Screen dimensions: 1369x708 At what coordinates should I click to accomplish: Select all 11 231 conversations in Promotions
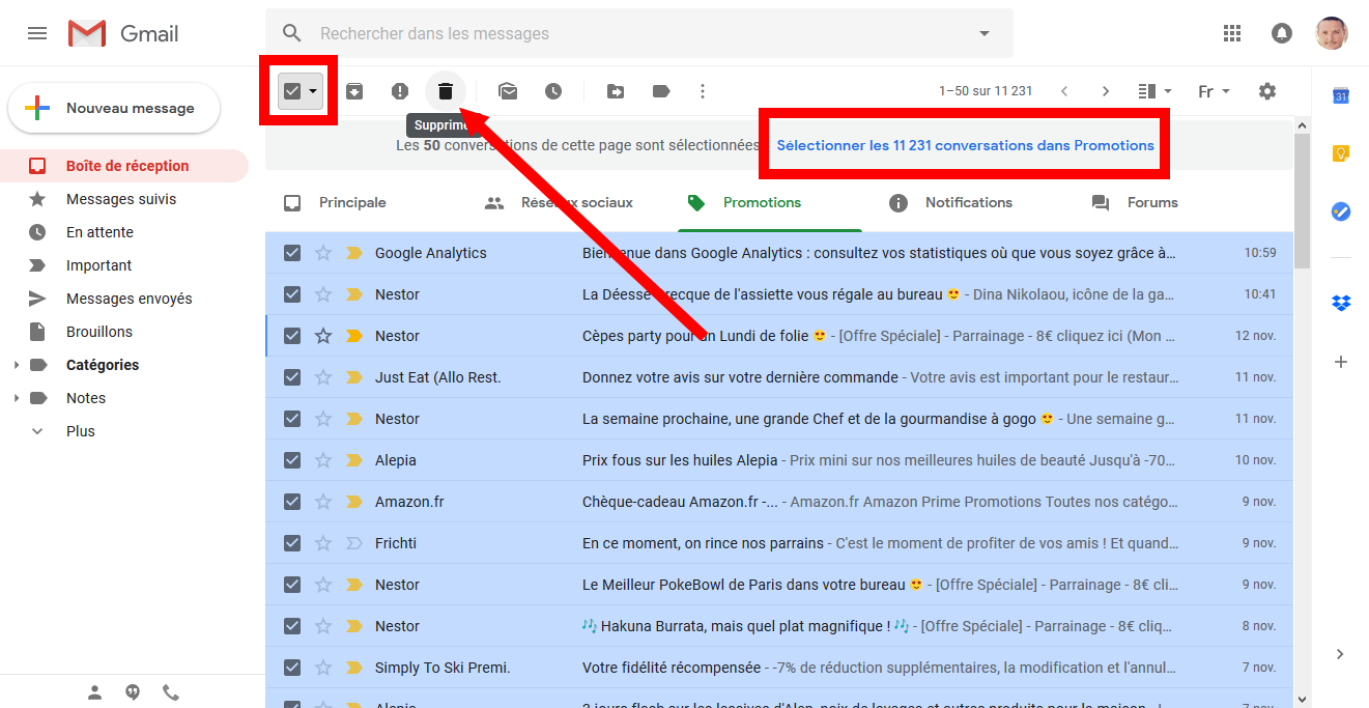[965, 145]
